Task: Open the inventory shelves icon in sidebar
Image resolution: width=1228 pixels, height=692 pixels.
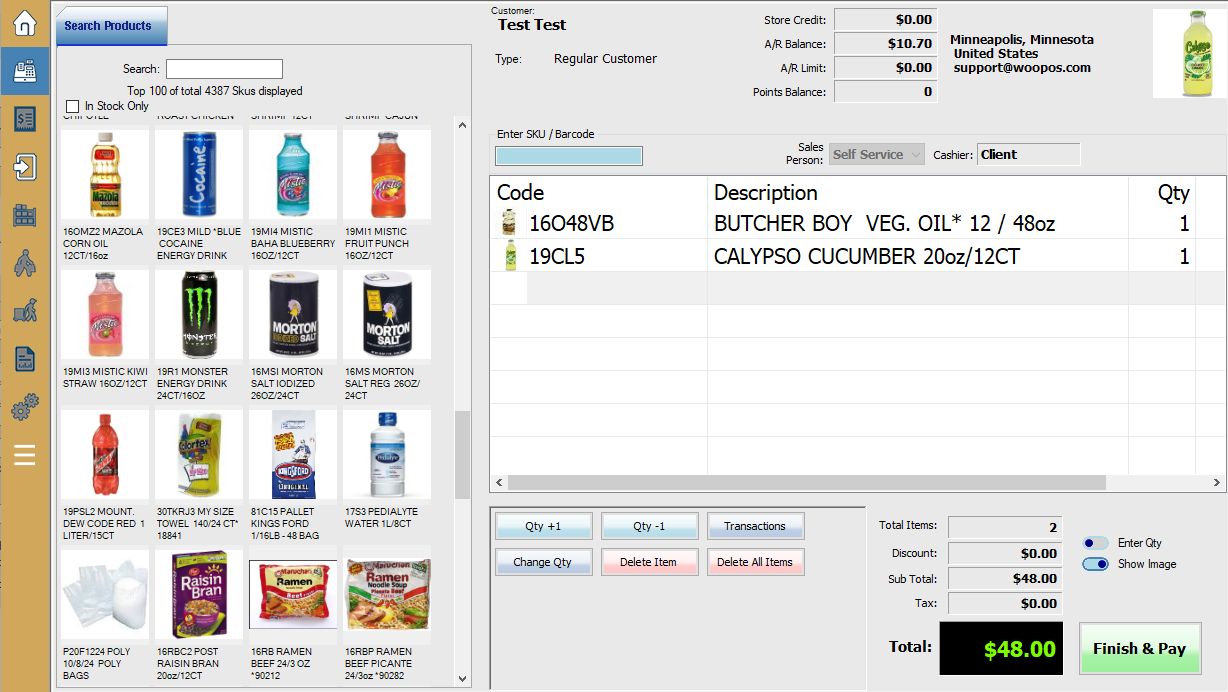Action: [x=24, y=215]
